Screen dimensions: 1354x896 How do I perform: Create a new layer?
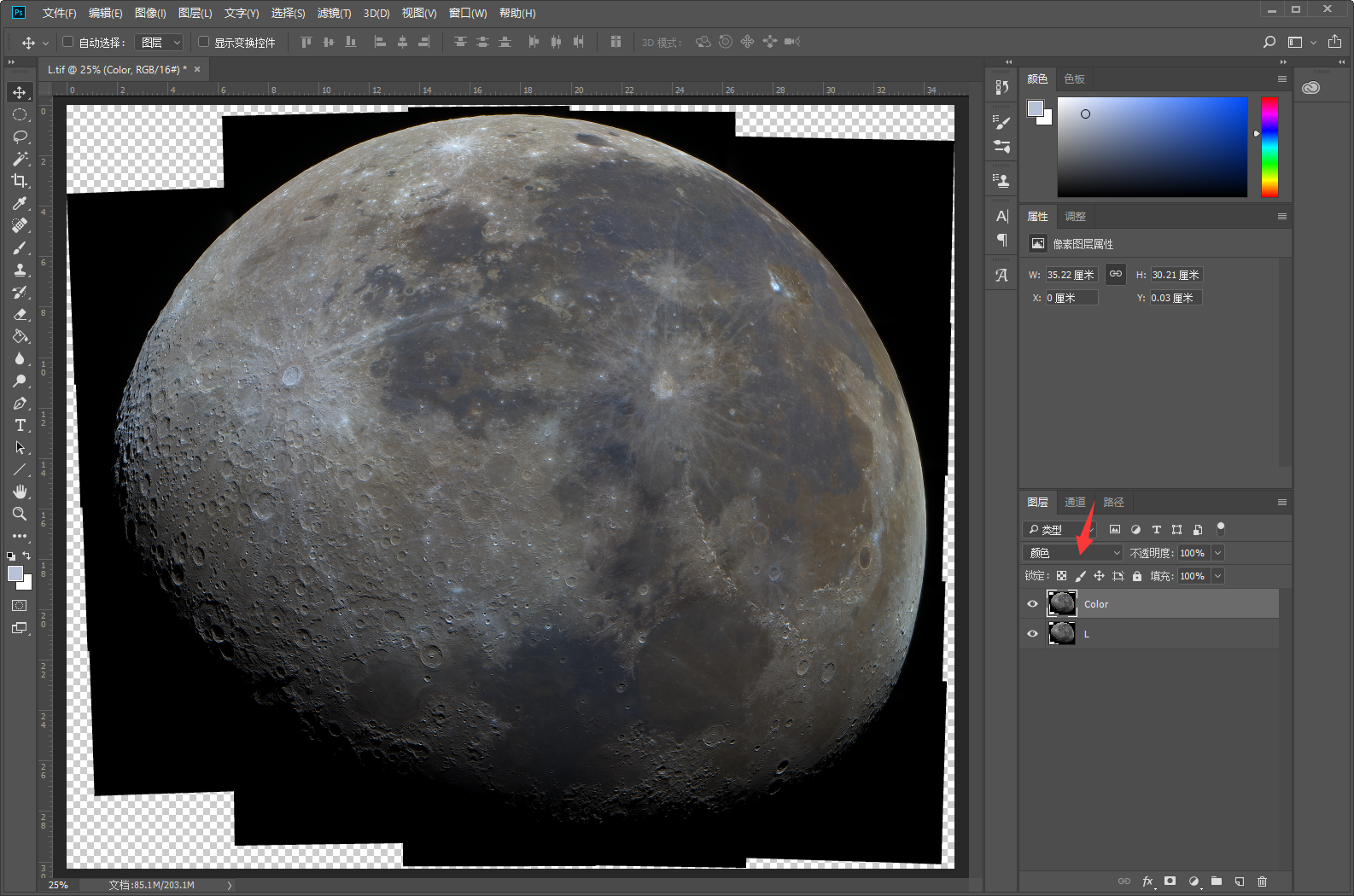pyautogui.click(x=1240, y=881)
